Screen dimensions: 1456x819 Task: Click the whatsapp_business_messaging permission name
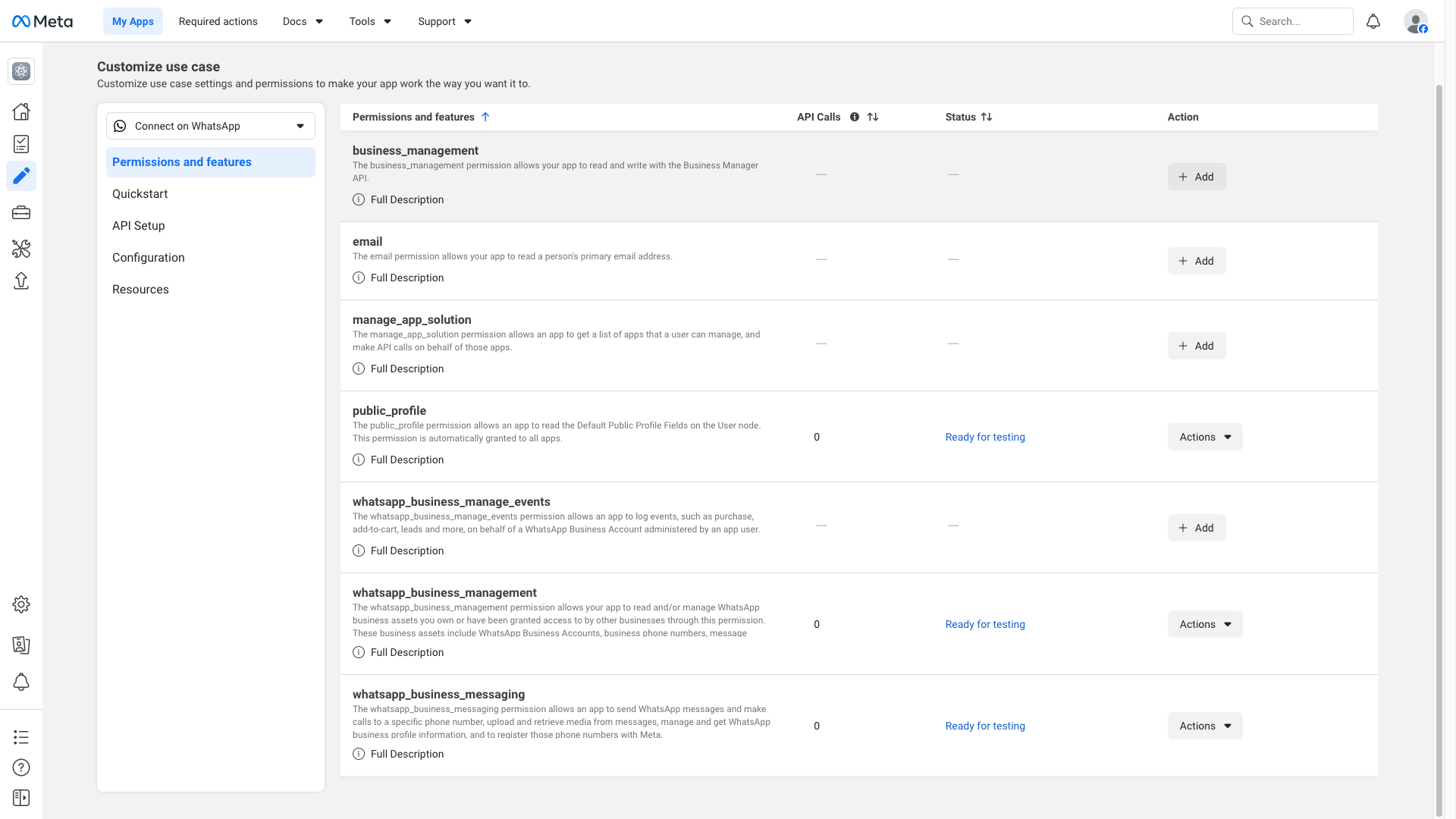(438, 695)
